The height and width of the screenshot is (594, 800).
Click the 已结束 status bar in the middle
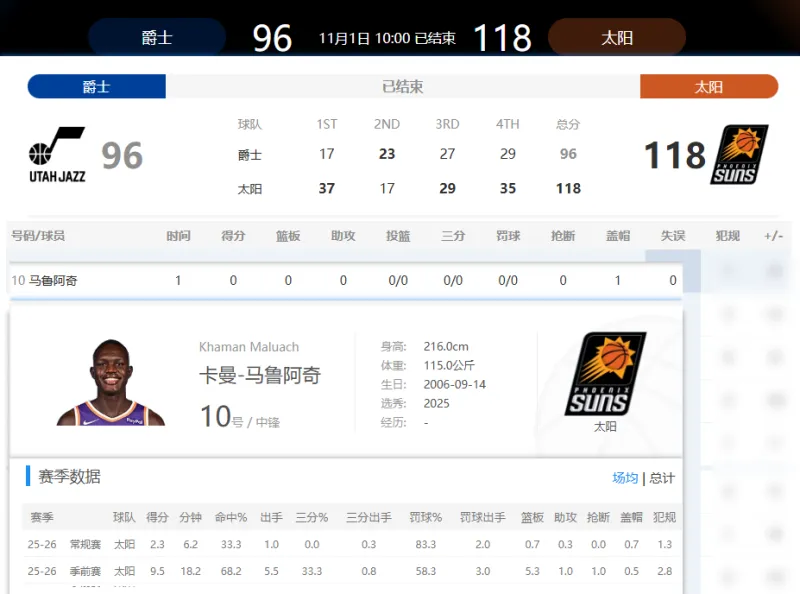click(402, 87)
